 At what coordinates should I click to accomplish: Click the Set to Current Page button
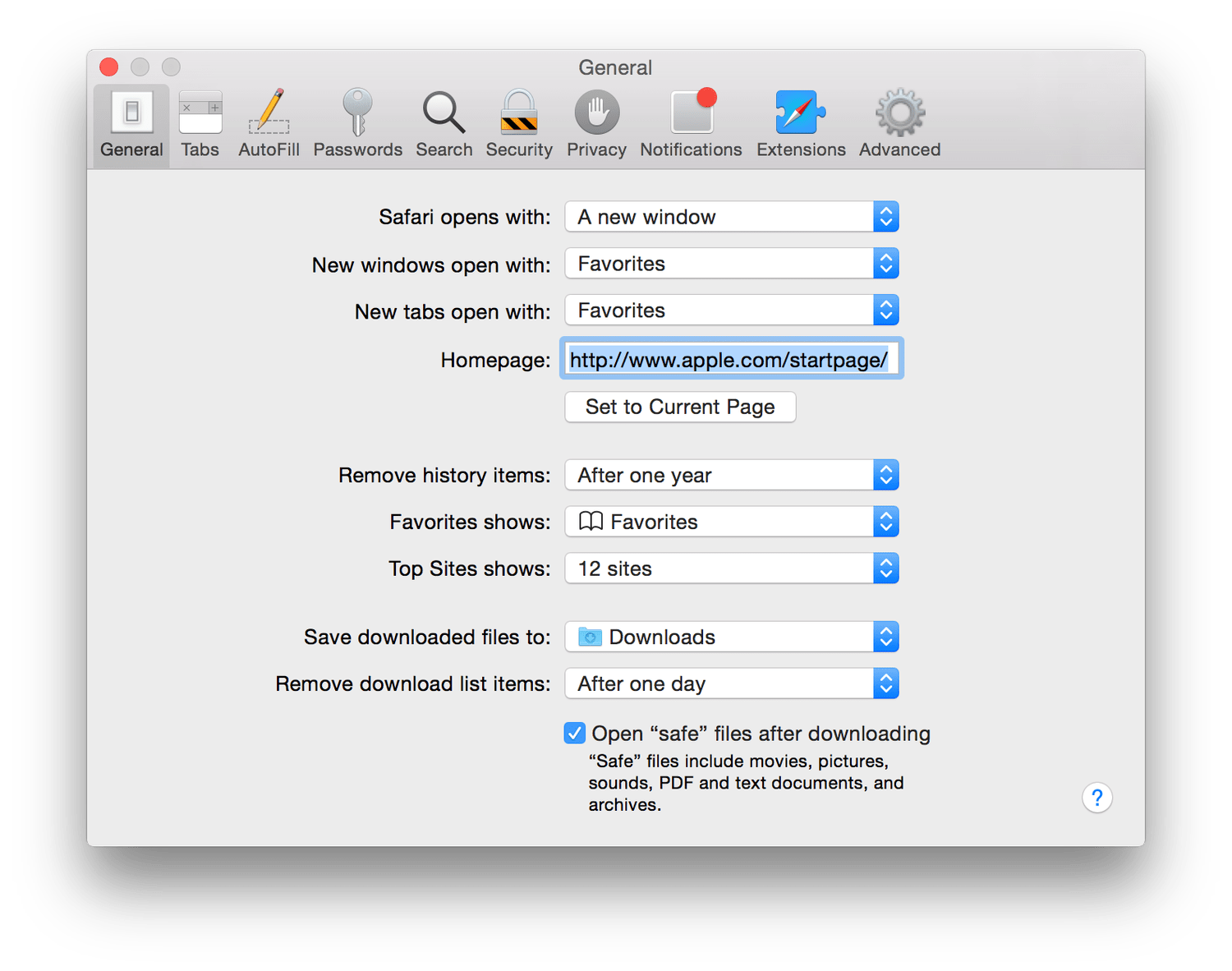[680, 407]
